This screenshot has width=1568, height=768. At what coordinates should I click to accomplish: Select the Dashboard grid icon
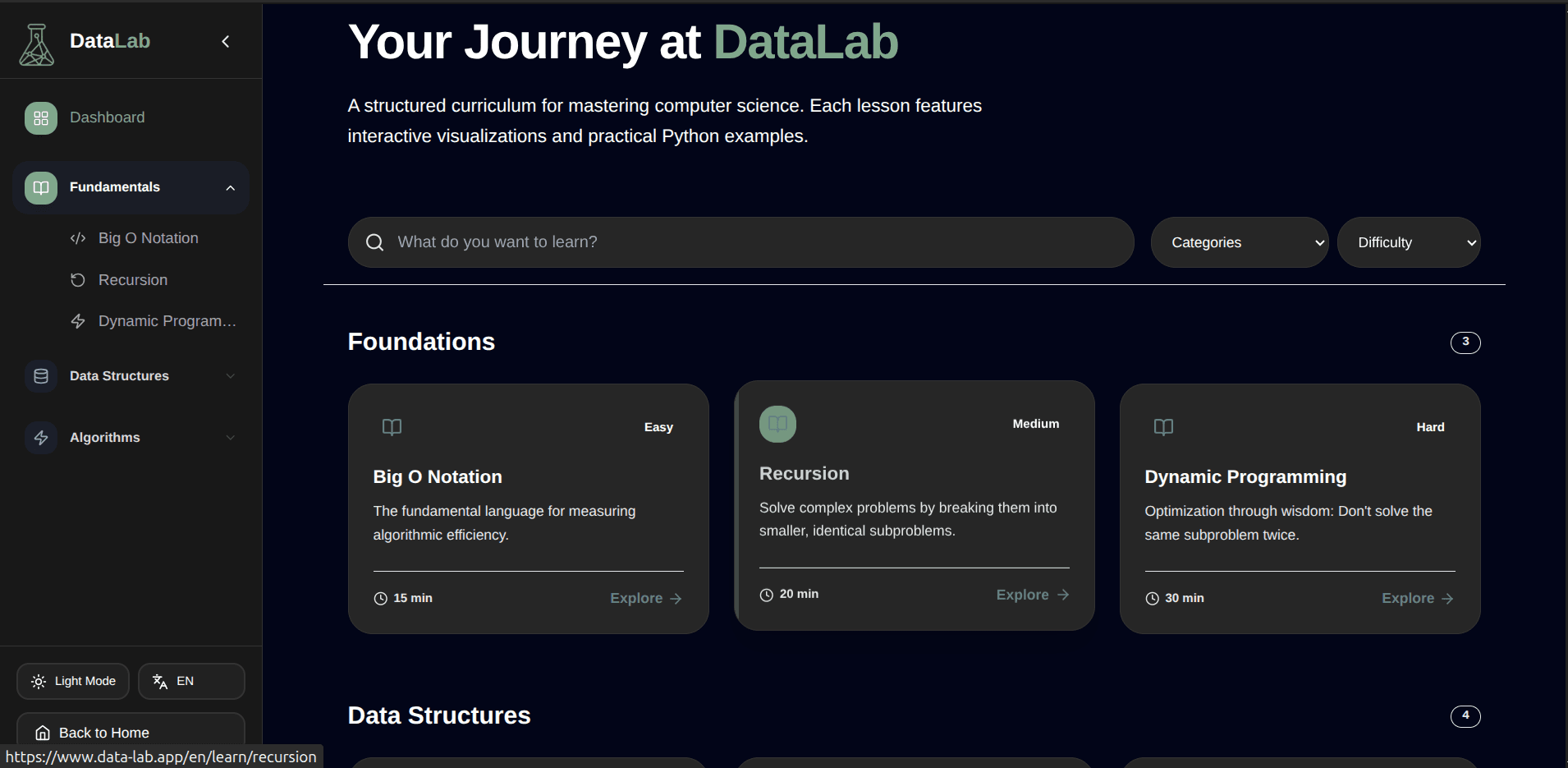point(40,117)
